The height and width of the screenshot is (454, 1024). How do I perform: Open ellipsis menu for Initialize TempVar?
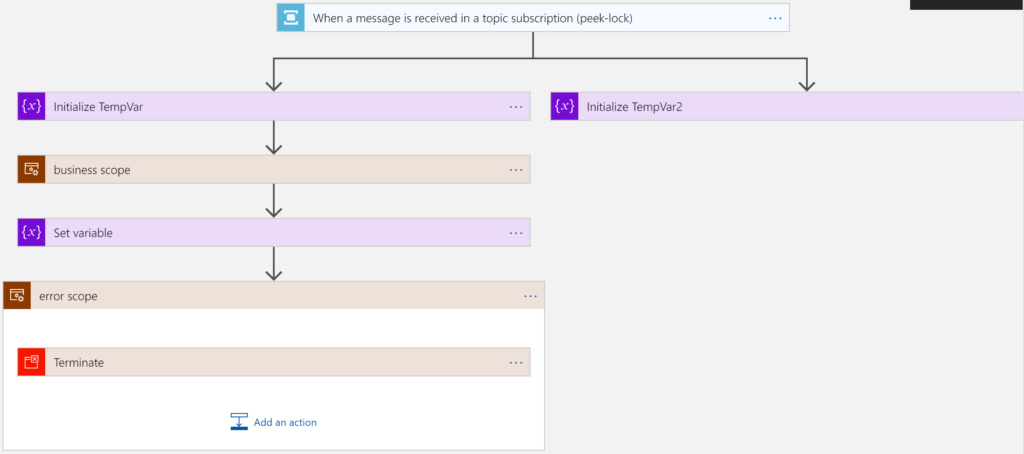(x=516, y=107)
